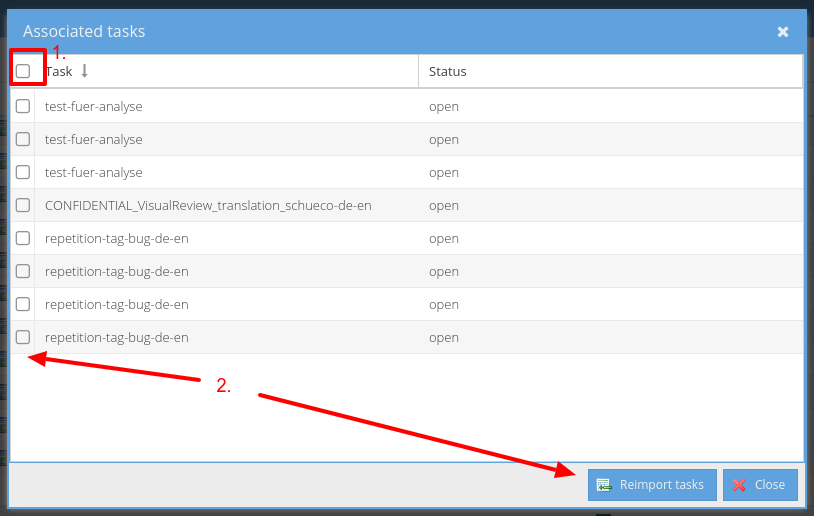This screenshot has height=516, width=814.
Task: Close dialog using the white X icon
Action: coord(783,32)
